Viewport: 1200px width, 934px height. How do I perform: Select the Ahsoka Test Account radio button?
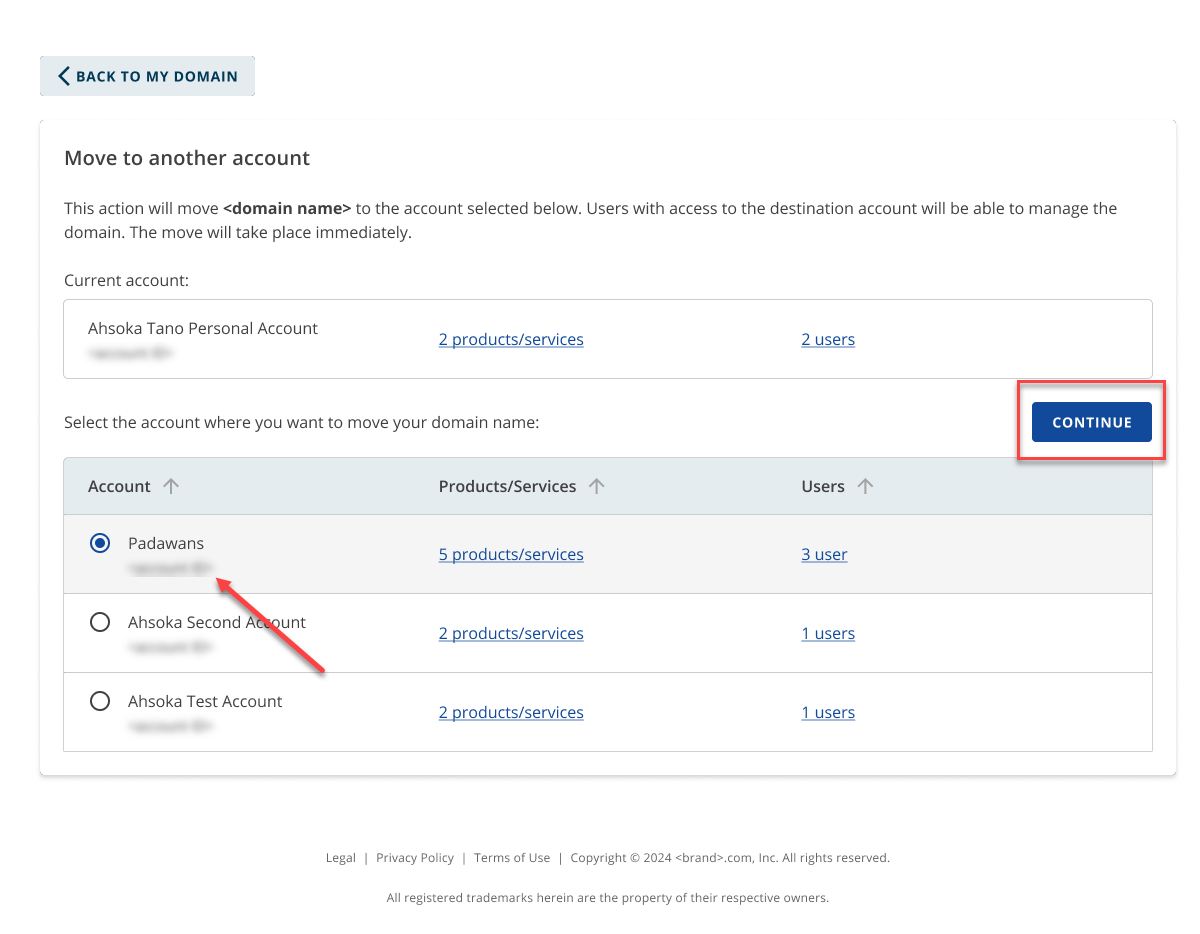(100, 700)
